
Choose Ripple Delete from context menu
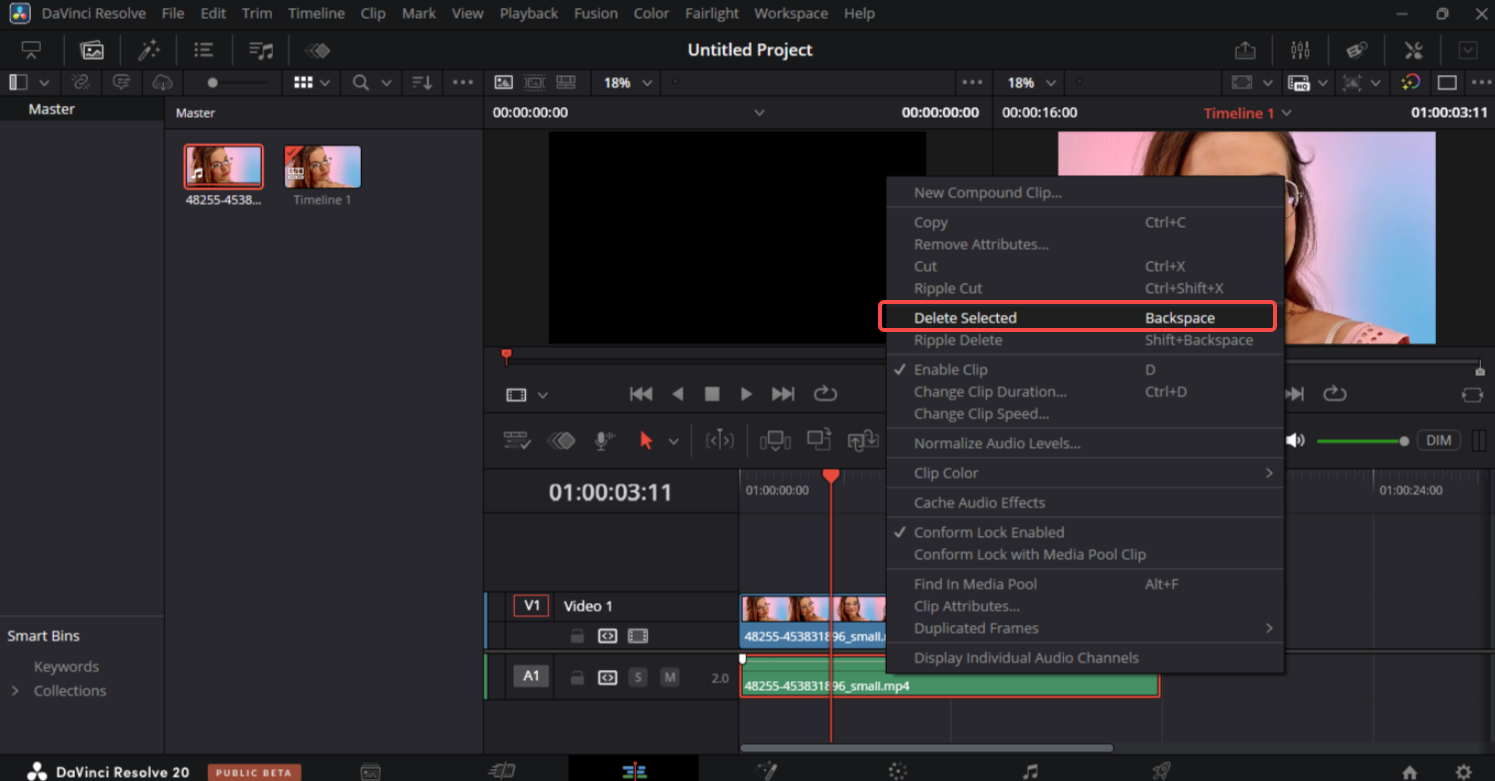coord(1085,340)
